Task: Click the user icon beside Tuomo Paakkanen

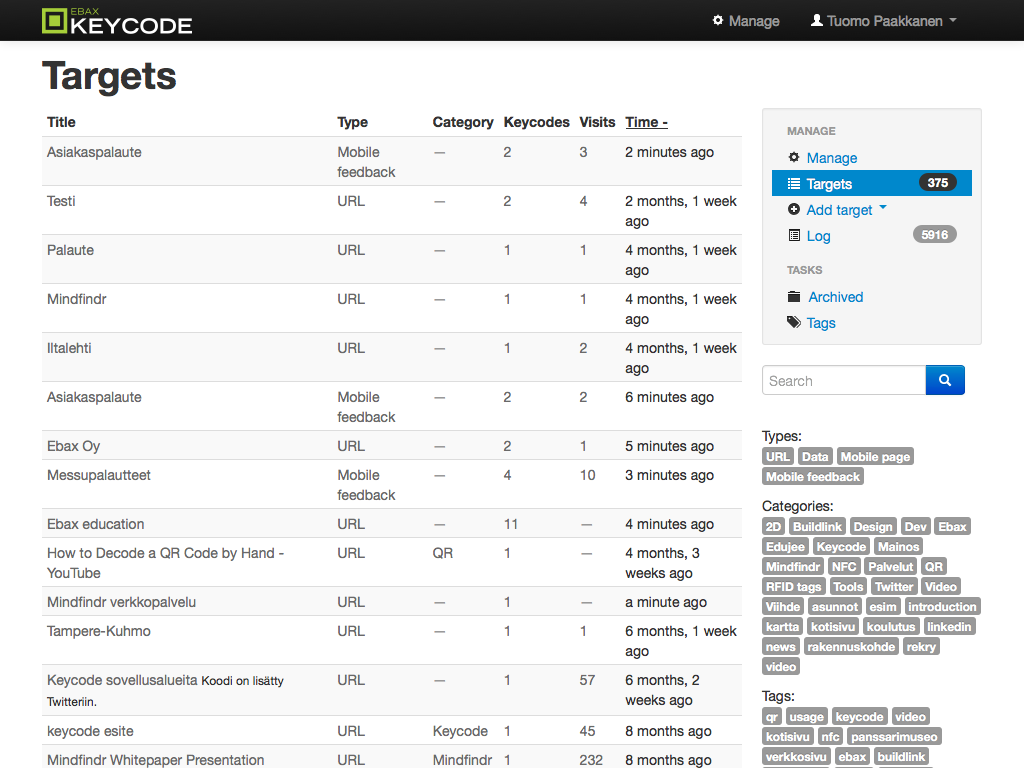Action: [x=816, y=20]
